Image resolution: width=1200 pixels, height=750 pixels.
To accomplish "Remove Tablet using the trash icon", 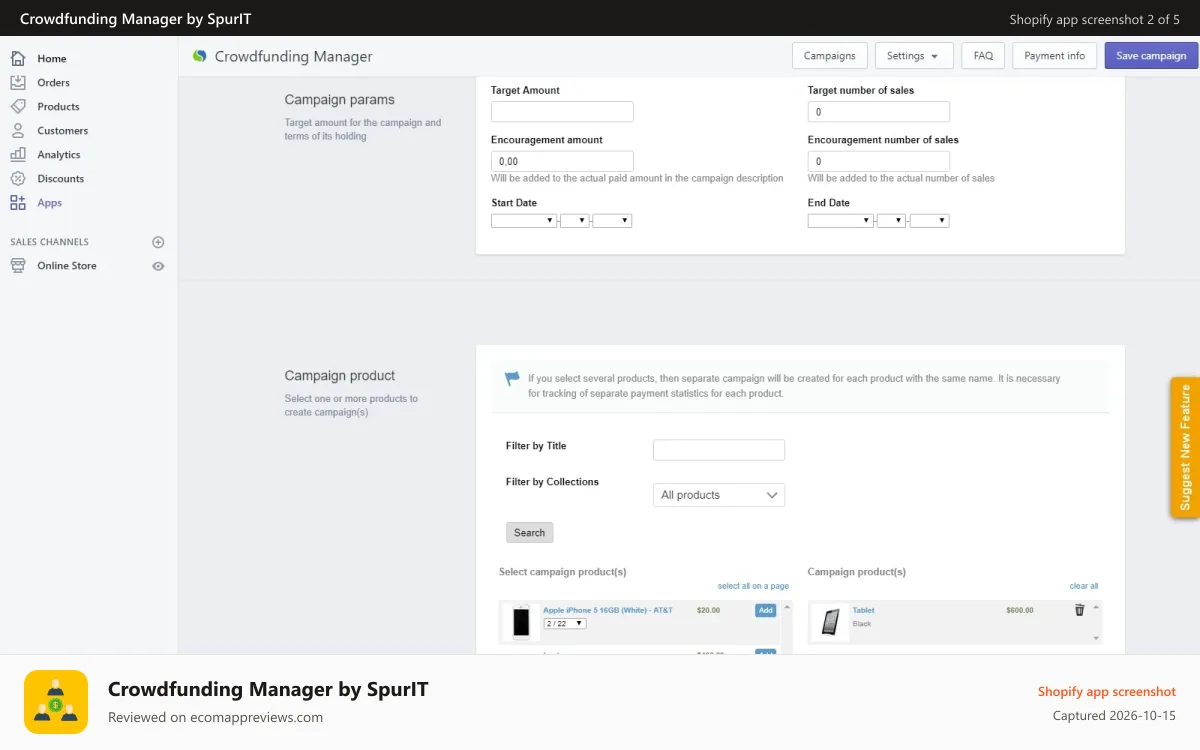I will (1079, 610).
